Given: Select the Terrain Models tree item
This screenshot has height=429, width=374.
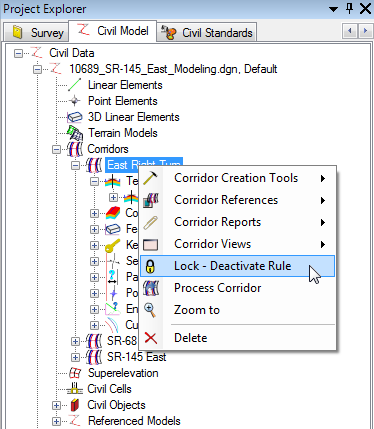Looking at the screenshot, I should pos(123,133).
